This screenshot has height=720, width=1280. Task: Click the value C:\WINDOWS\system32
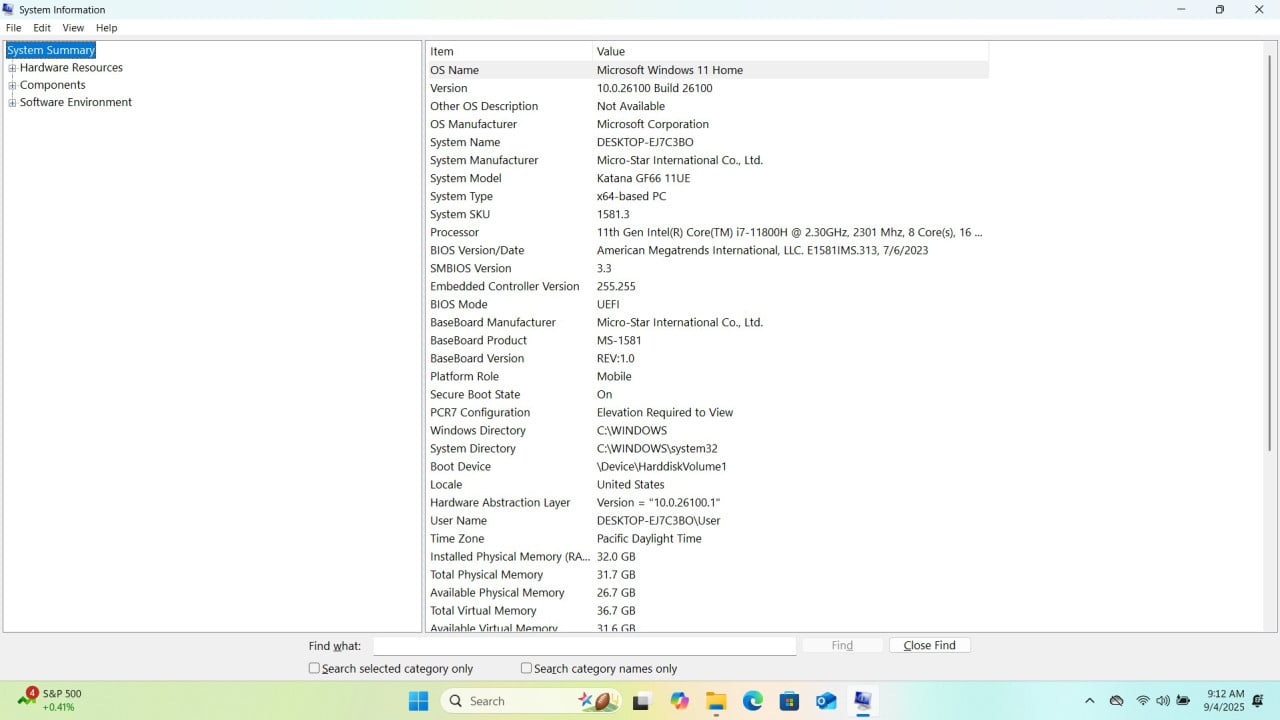(x=657, y=448)
